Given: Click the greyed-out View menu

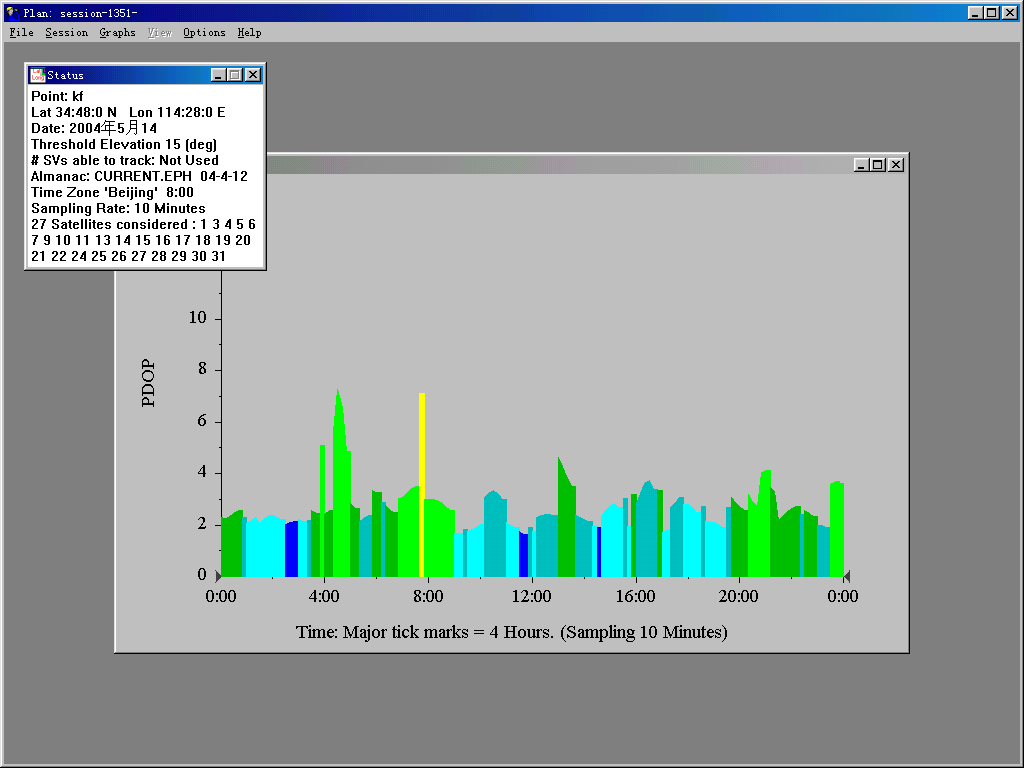Looking at the screenshot, I should 160,33.
